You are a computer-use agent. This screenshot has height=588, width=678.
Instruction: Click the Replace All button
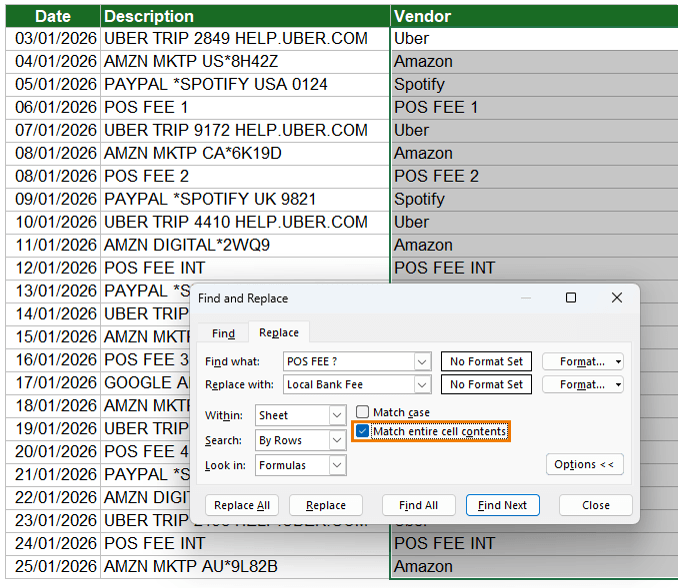(242, 505)
